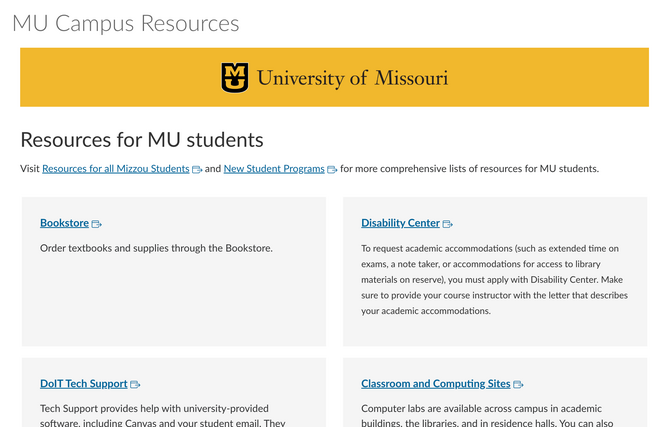Image resolution: width=670 pixels, height=427 pixels.
Task: Click external-link icon after New Student Programs
Action: click(332, 170)
